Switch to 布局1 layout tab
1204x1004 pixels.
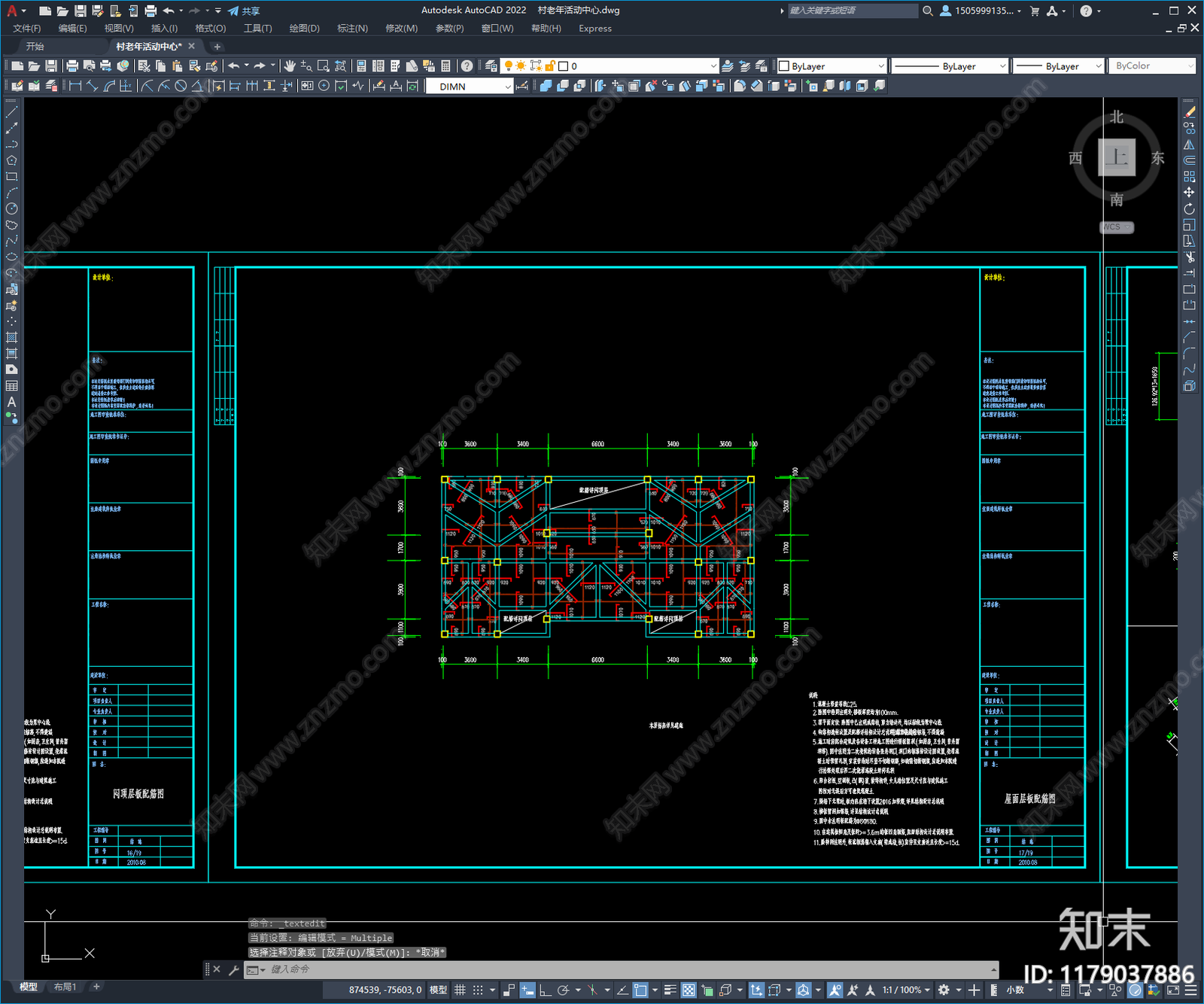point(65,987)
